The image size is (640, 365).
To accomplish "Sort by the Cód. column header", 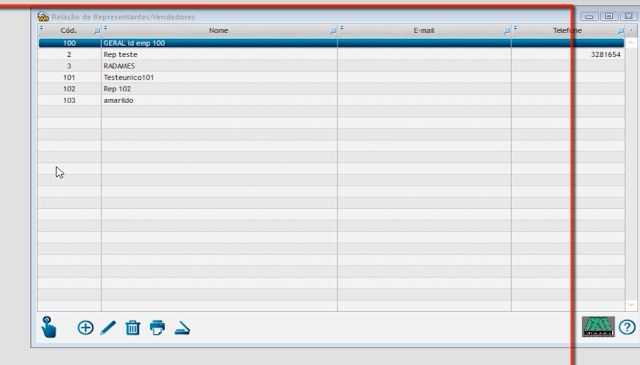I will coord(69,31).
